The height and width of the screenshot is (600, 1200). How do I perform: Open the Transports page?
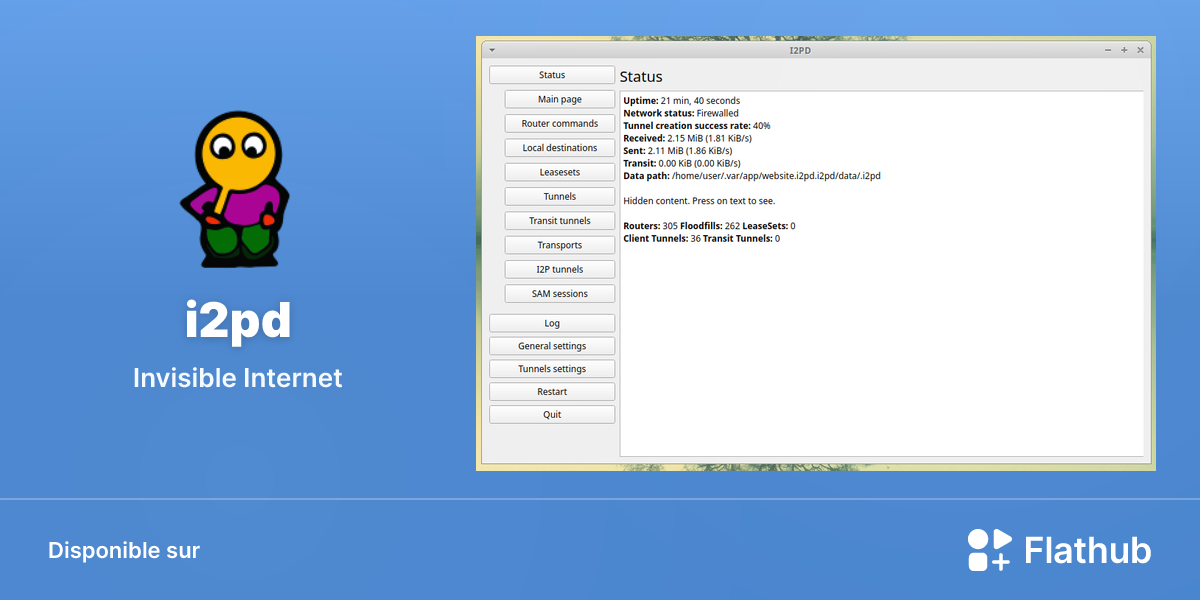[560, 245]
